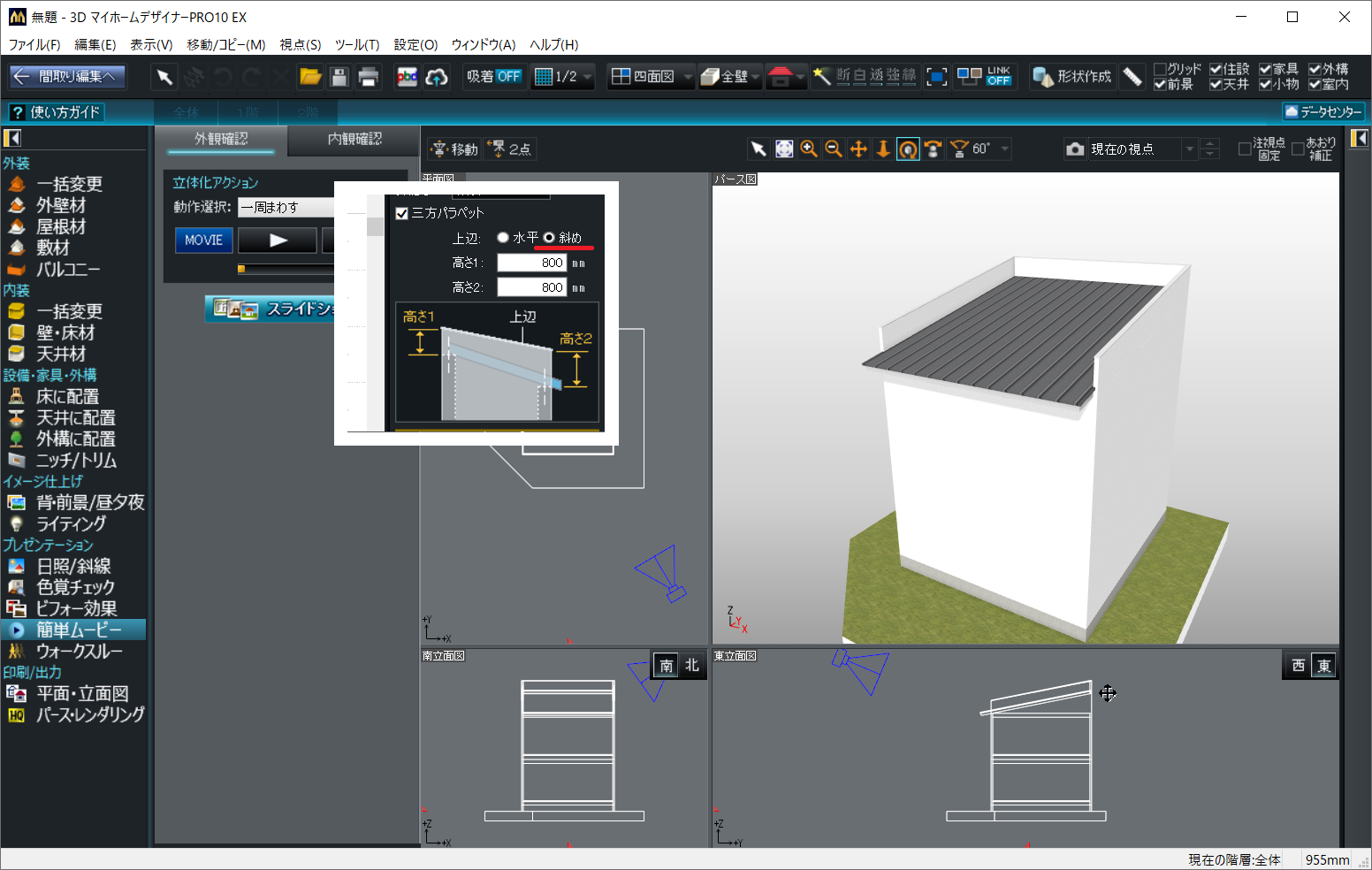Click the camera viewpoint icon
This screenshot has height=870, width=1372.
1075,149
